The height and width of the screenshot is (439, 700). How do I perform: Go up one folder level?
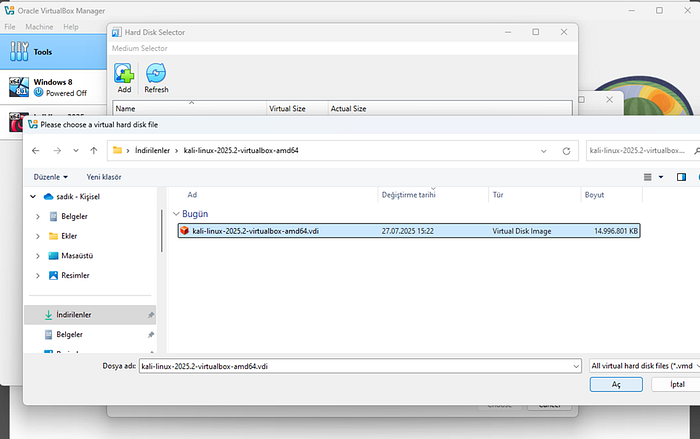[x=94, y=151]
